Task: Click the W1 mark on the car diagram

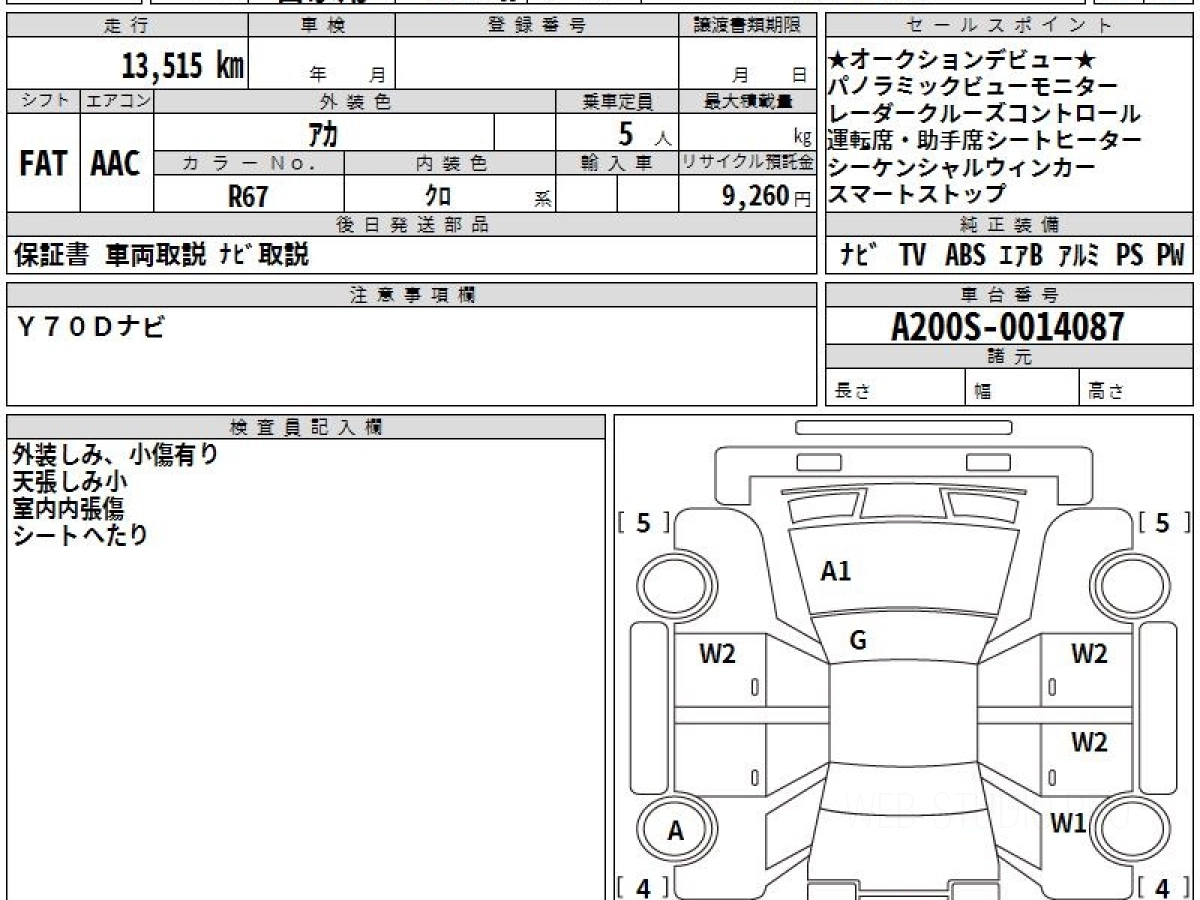Action: (x=1068, y=825)
